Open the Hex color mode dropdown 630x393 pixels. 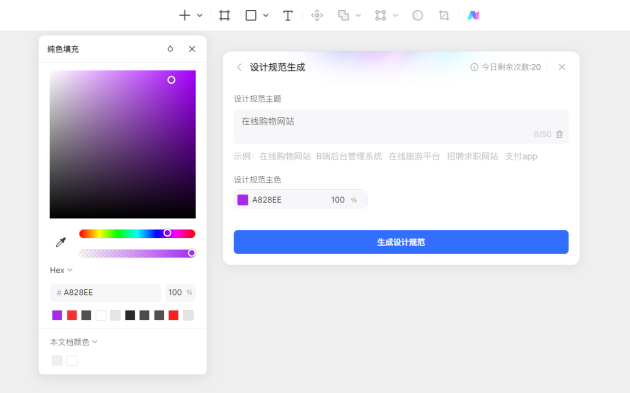point(61,270)
